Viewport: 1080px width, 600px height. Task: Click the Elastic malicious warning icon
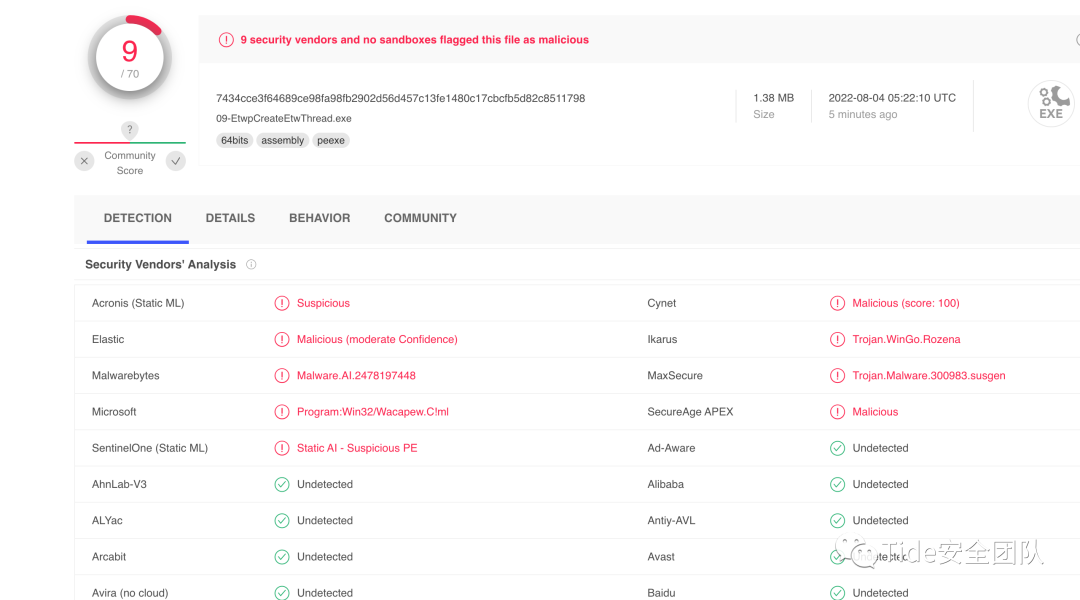click(282, 340)
